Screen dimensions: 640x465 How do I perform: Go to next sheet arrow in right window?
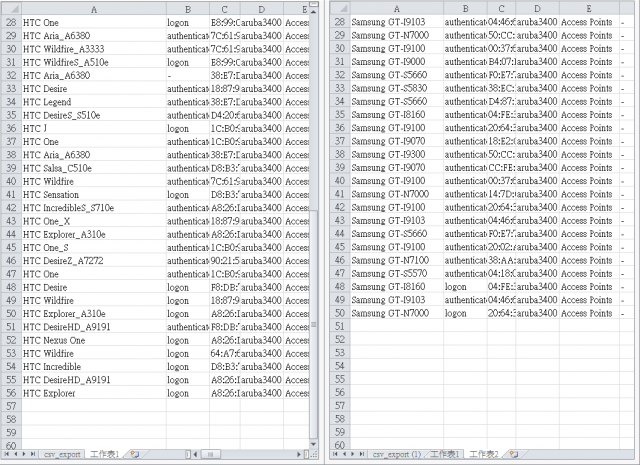pos(353,454)
